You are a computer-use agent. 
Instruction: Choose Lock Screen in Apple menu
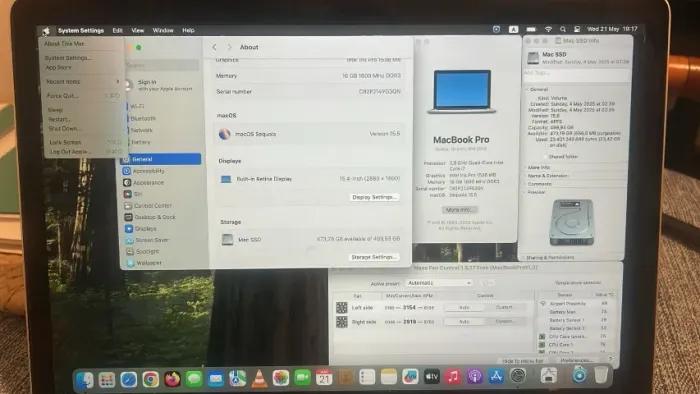click(x=84, y=142)
